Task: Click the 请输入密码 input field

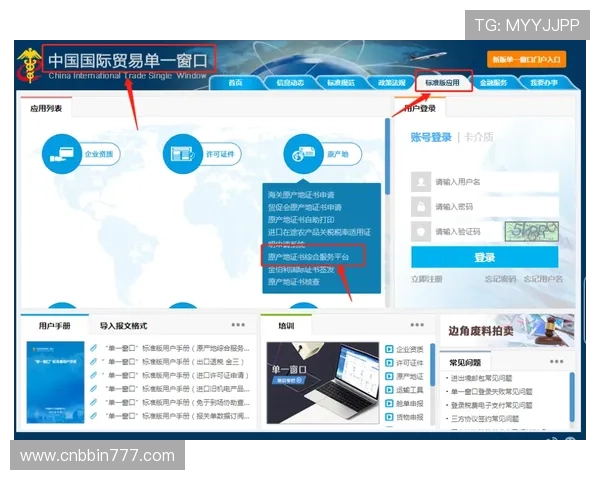Action: [495, 207]
